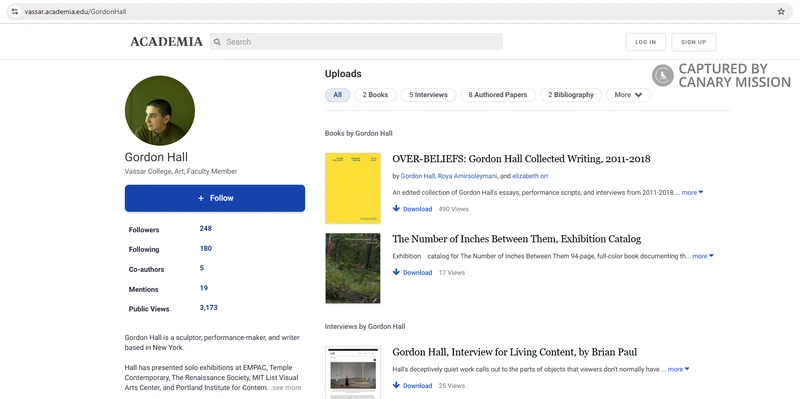Open the site info icon beside the URL
Viewport: 800px width, 399px height.
click(x=15, y=11)
